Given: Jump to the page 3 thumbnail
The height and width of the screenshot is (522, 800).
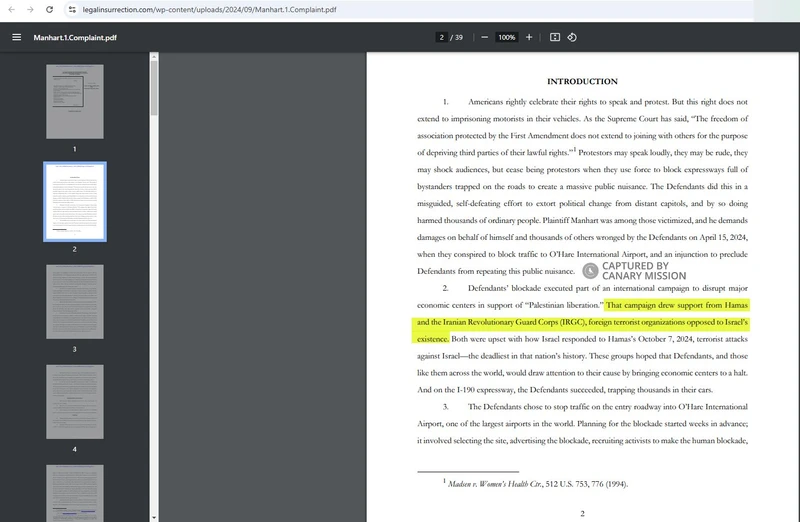Looking at the screenshot, I should (74, 301).
